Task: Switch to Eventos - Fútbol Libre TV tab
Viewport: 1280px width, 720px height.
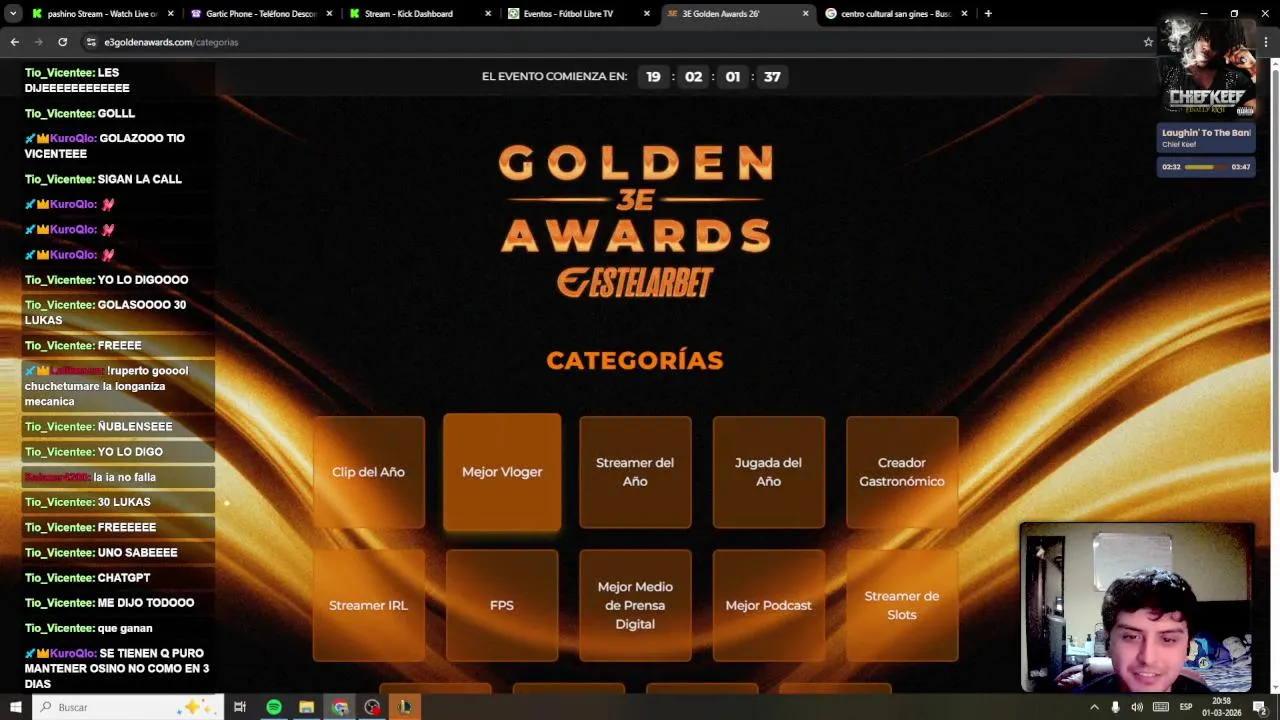Action: 579,14
